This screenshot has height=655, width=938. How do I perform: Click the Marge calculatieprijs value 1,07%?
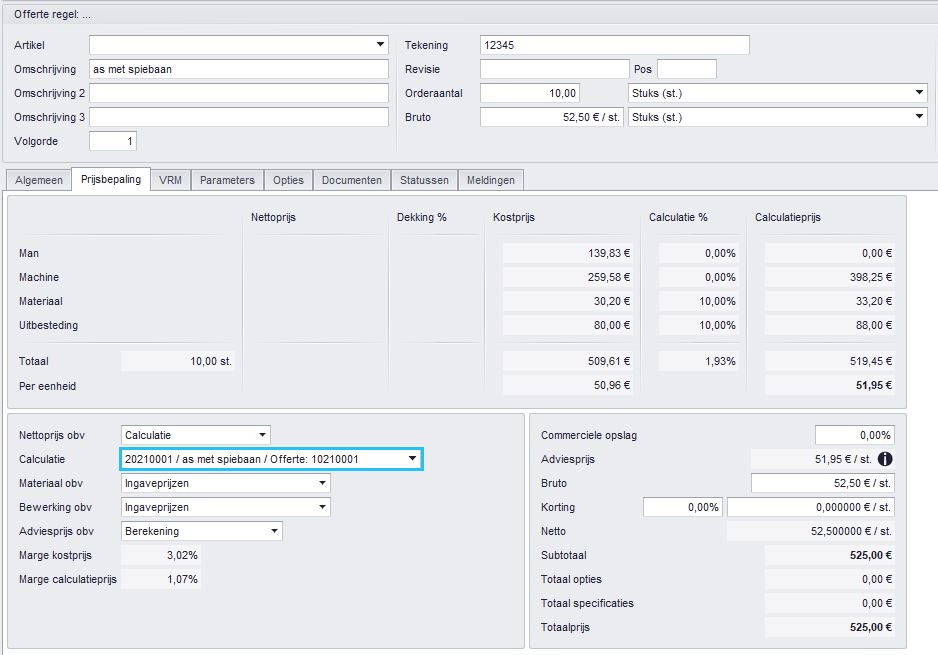(161, 578)
